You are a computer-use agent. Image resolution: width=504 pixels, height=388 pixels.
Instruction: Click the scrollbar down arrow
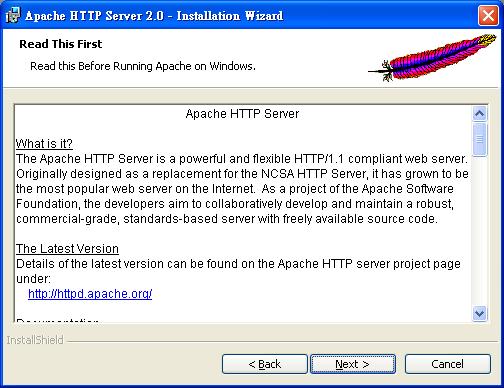480,313
